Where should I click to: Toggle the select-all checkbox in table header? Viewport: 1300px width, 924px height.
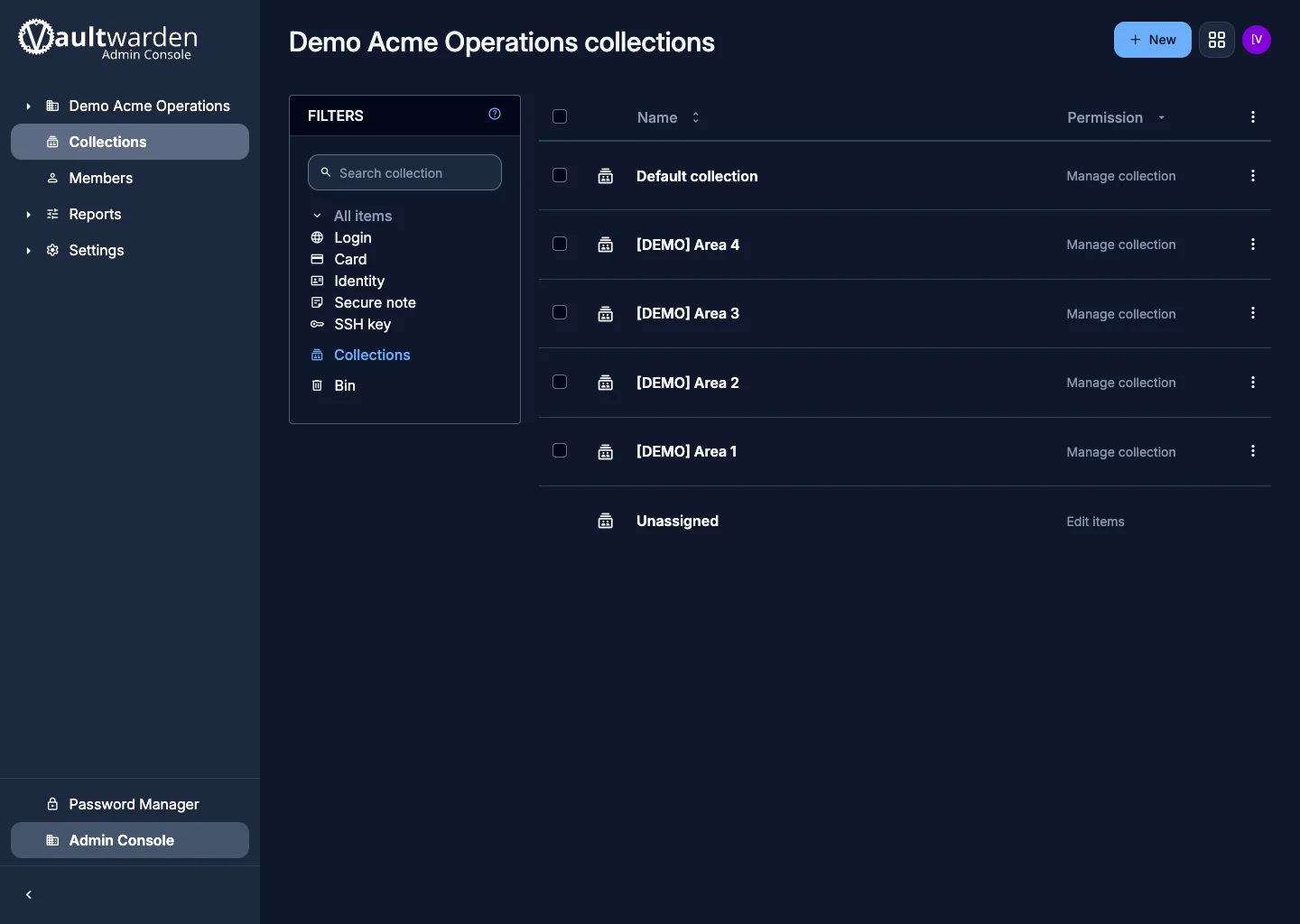560,116
